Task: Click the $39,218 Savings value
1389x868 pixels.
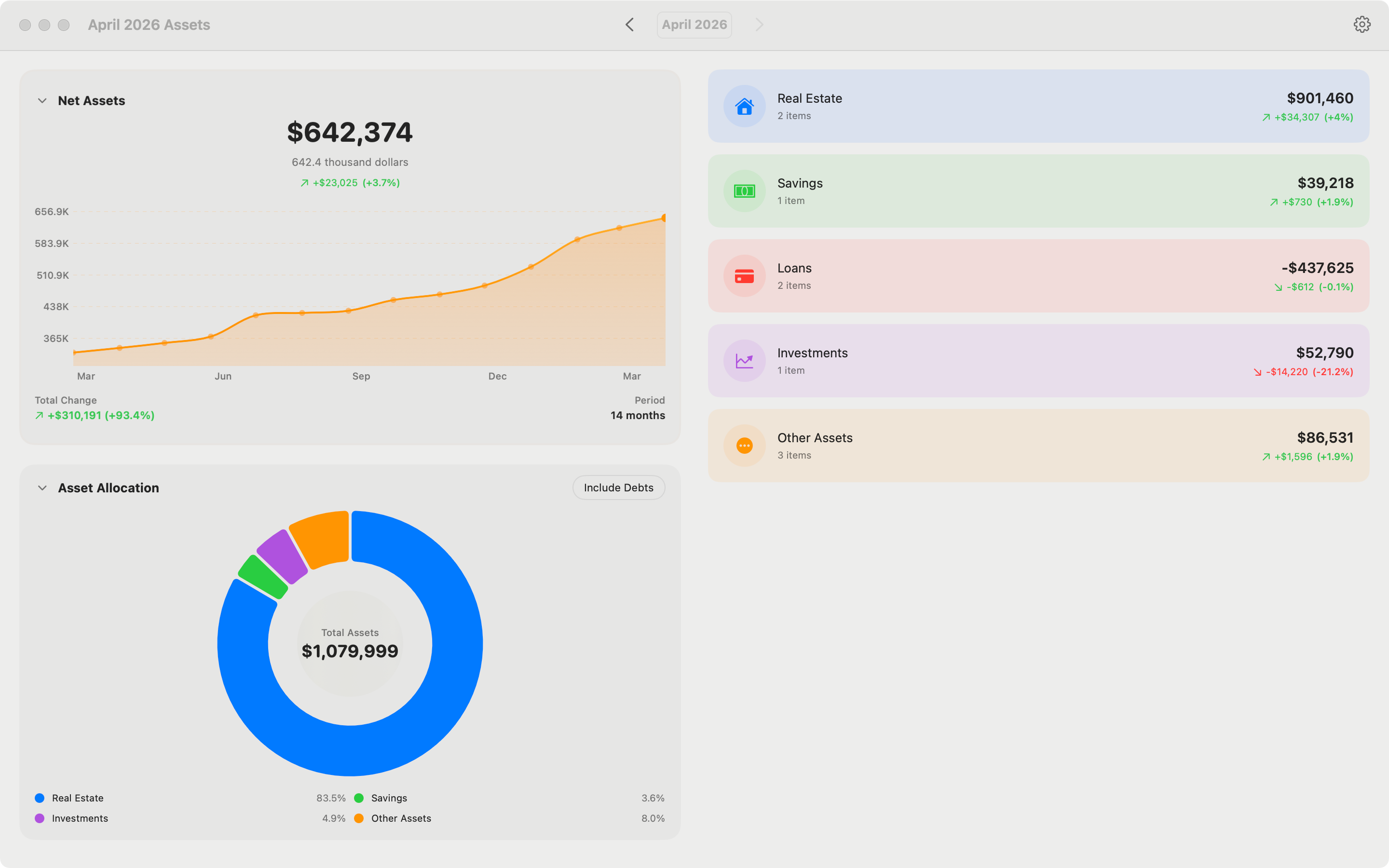Action: [1325, 183]
